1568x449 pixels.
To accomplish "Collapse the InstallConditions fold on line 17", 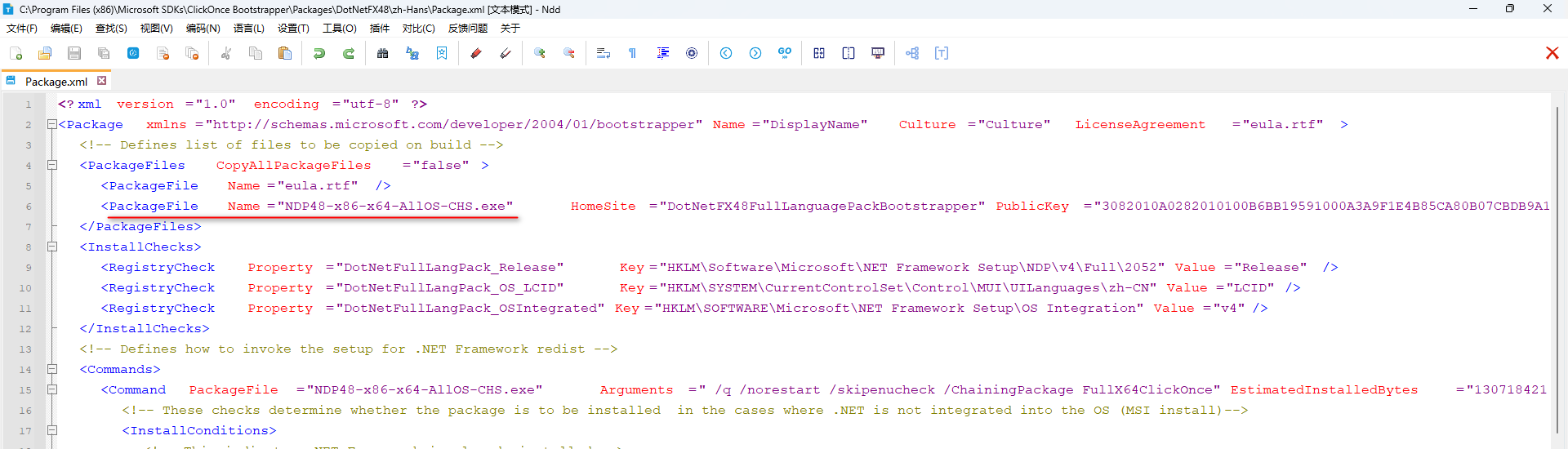I will (x=52, y=430).
